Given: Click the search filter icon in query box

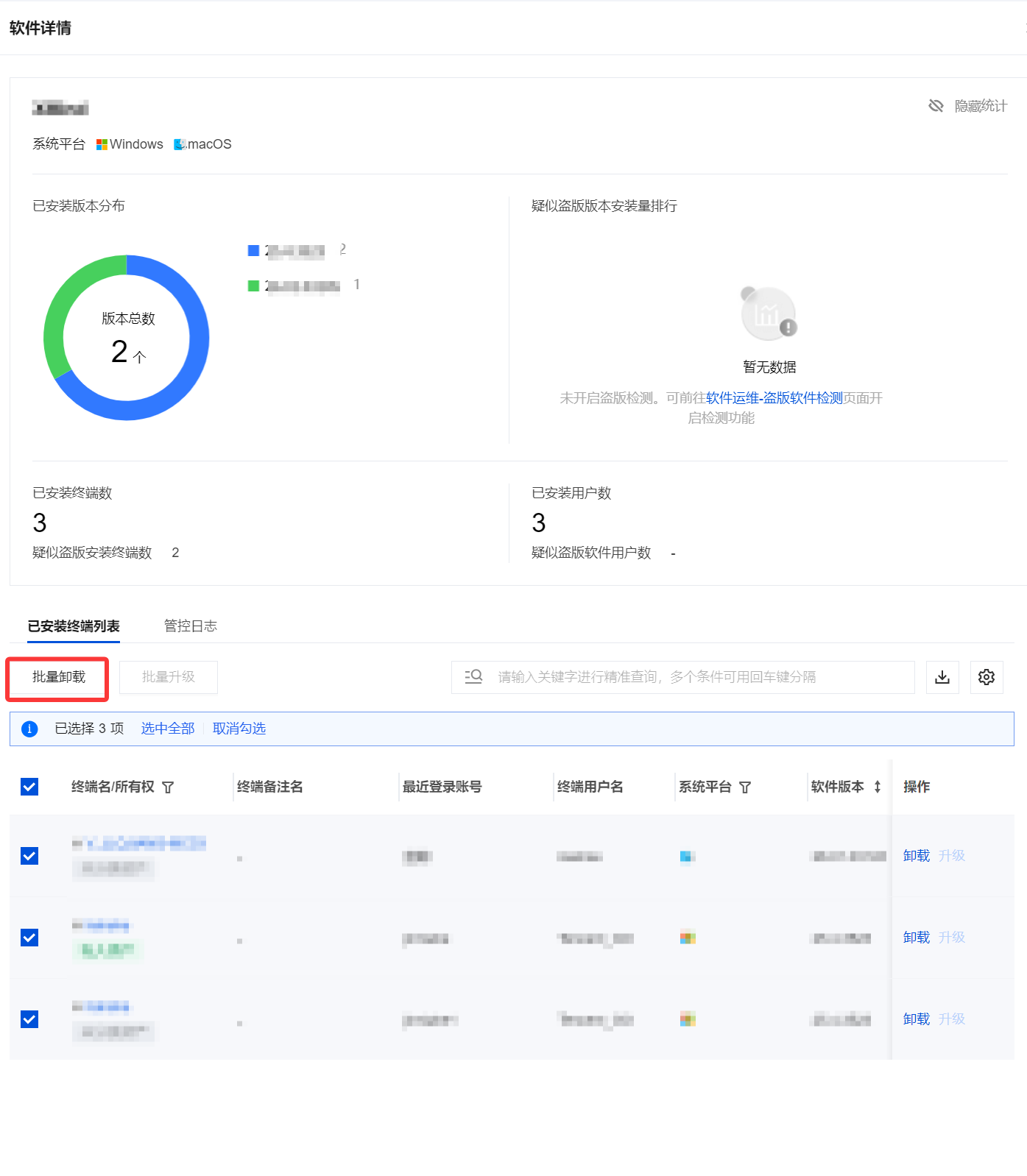Looking at the screenshot, I should click(473, 676).
